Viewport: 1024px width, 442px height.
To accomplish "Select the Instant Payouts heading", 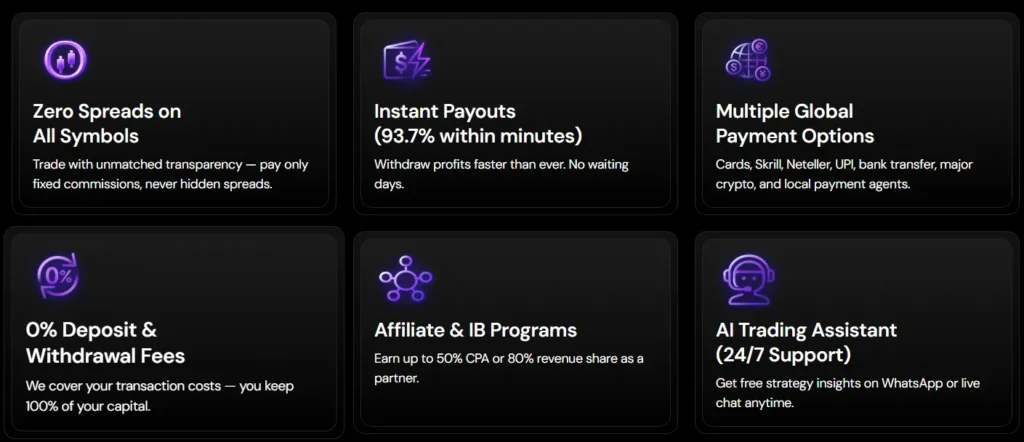I will coord(444,111).
